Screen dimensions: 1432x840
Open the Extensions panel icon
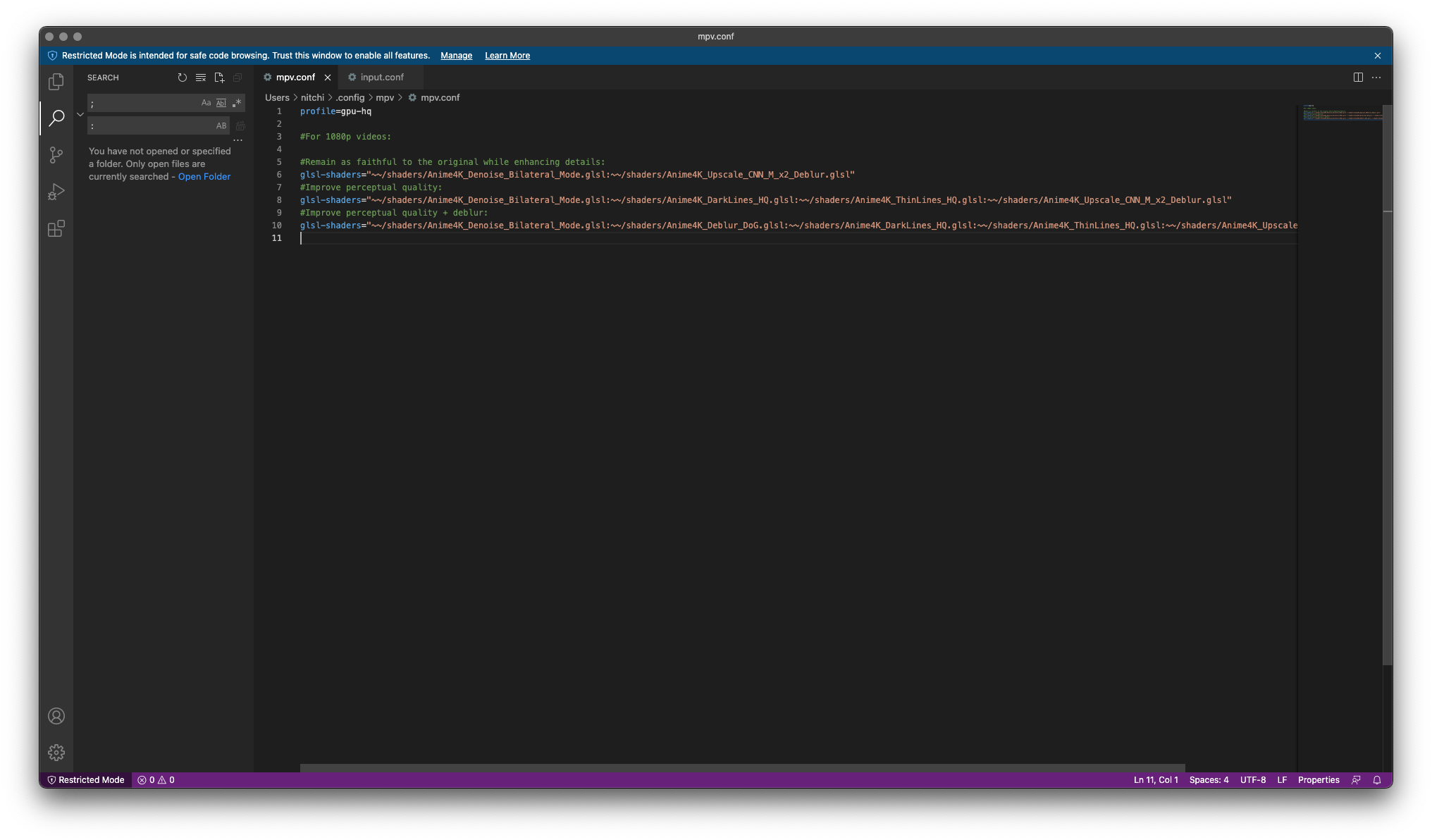click(x=56, y=228)
